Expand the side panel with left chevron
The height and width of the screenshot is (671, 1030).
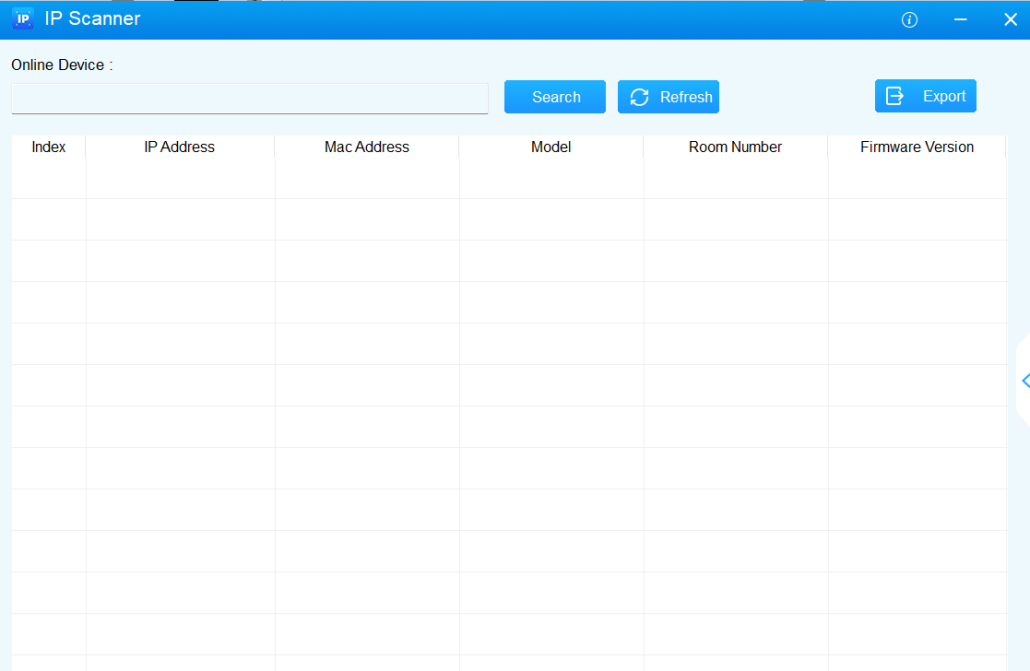(x=1025, y=381)
